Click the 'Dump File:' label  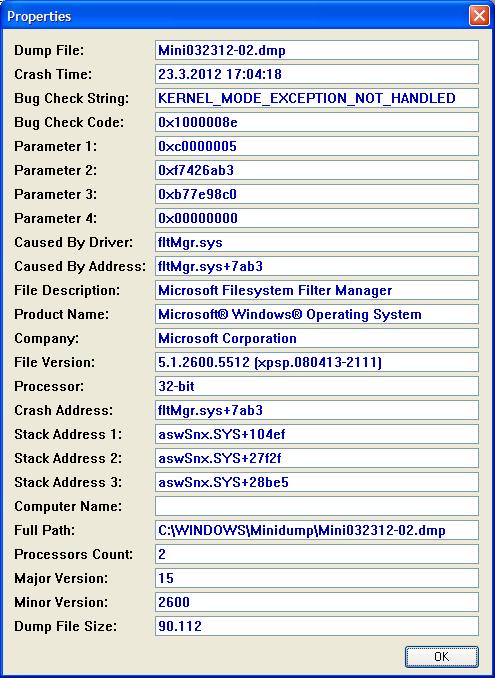click(49, 50)
